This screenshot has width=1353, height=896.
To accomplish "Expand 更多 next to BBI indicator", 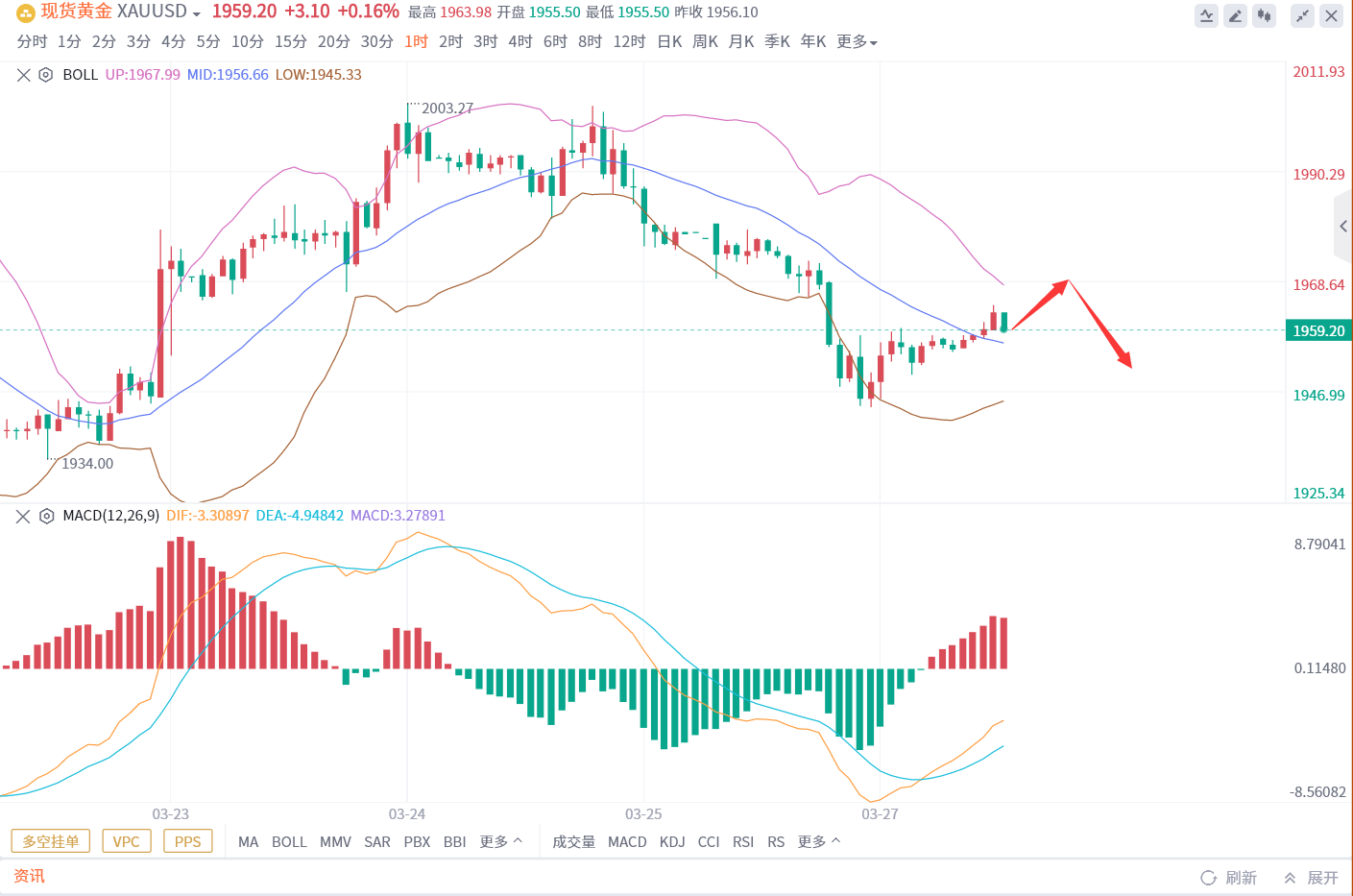I will (x=500, y=841).
